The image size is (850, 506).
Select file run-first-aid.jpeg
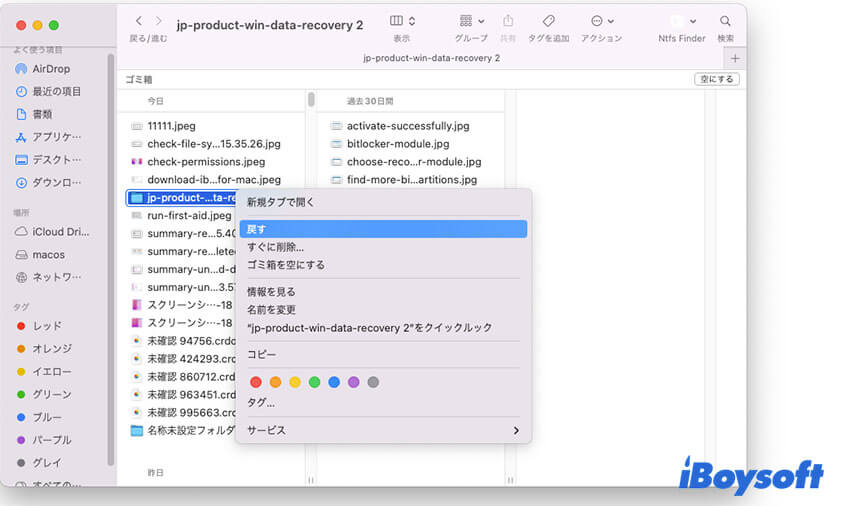pos(181,215)
